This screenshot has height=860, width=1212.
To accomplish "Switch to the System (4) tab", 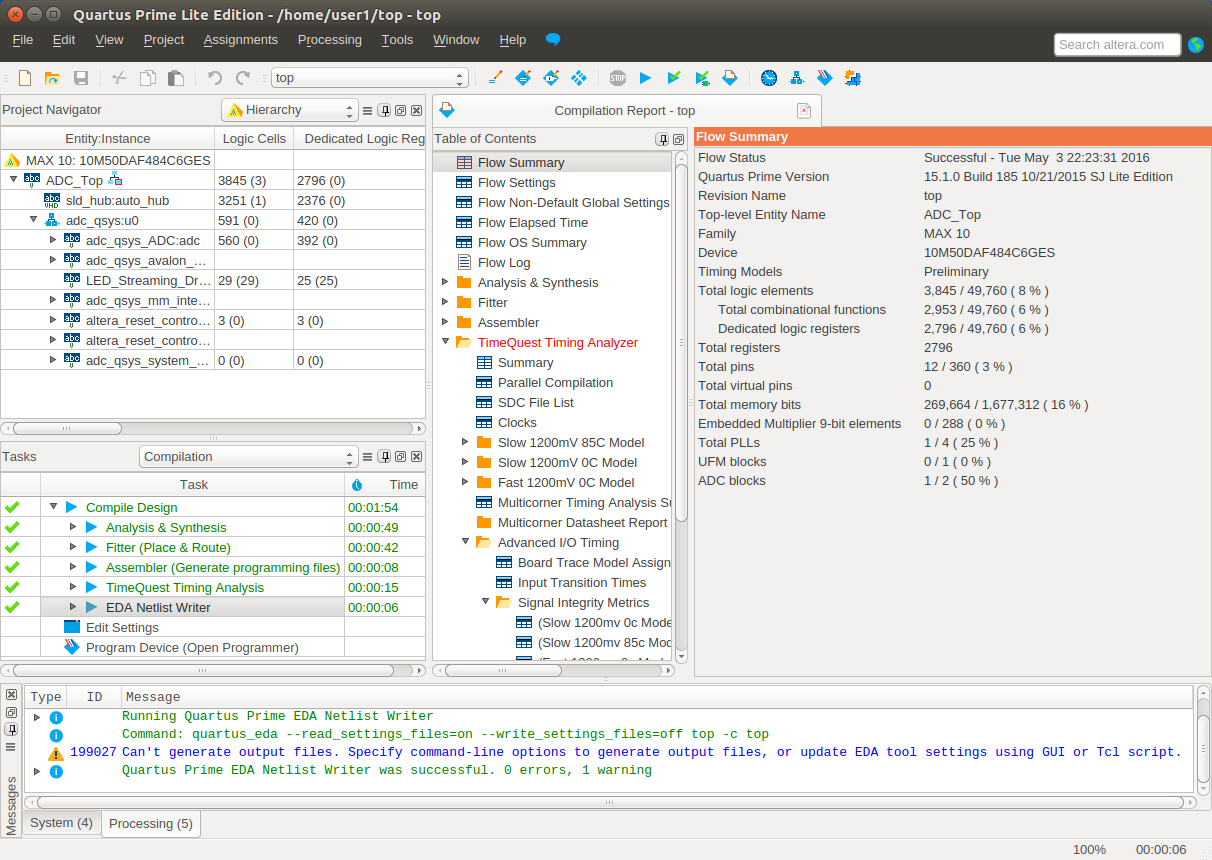I will pos(61,823).
